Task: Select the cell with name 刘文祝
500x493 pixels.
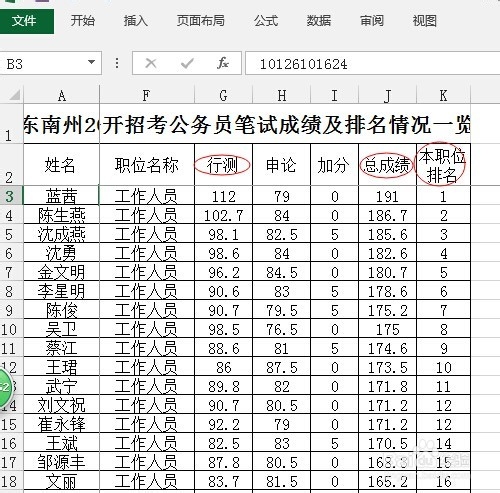Action: point(61,405)
